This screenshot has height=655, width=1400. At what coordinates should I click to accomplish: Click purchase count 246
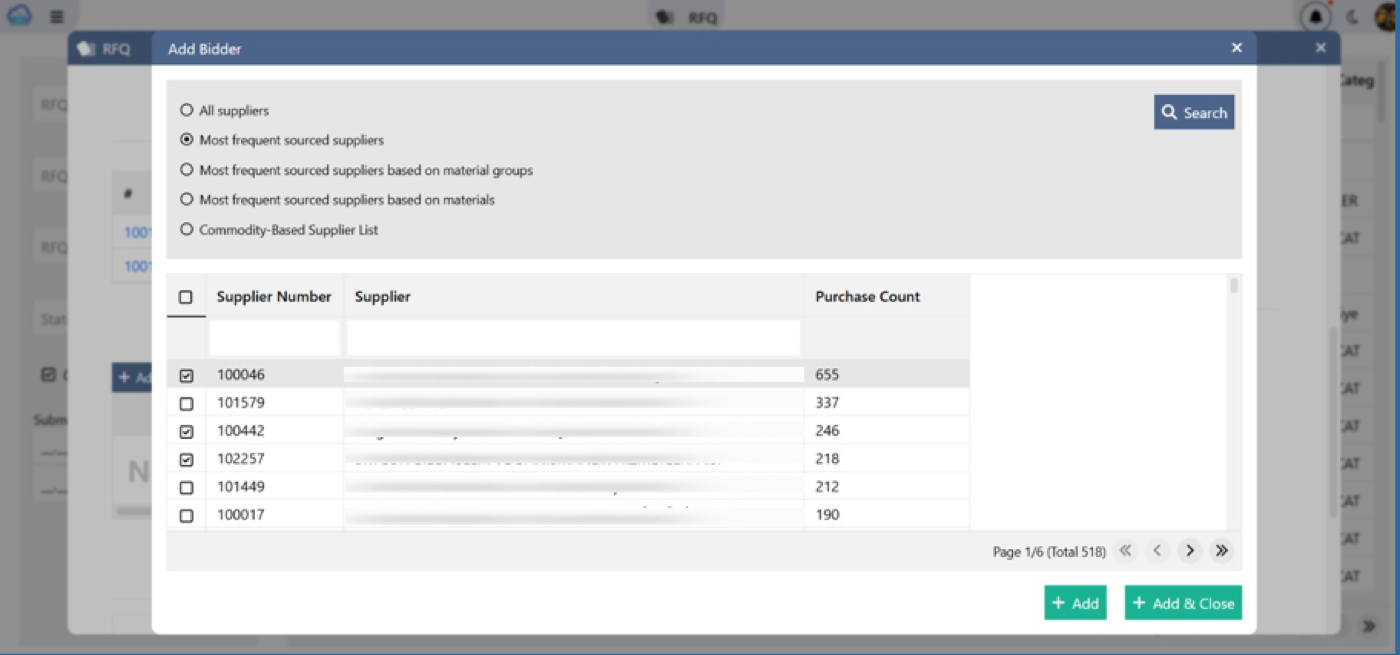click(827, 431)
